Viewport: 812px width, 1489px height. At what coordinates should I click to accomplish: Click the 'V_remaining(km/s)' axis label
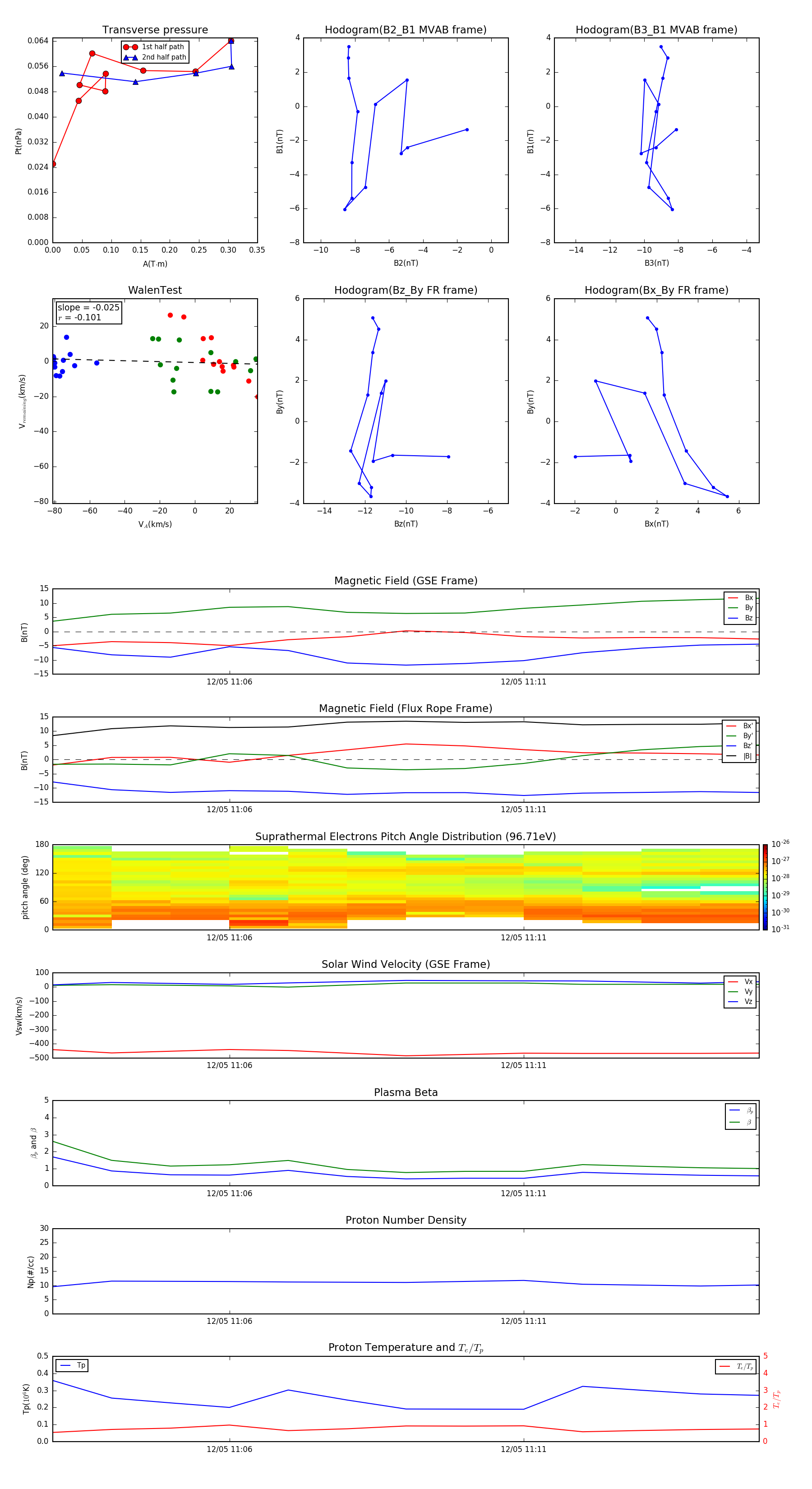22,401
